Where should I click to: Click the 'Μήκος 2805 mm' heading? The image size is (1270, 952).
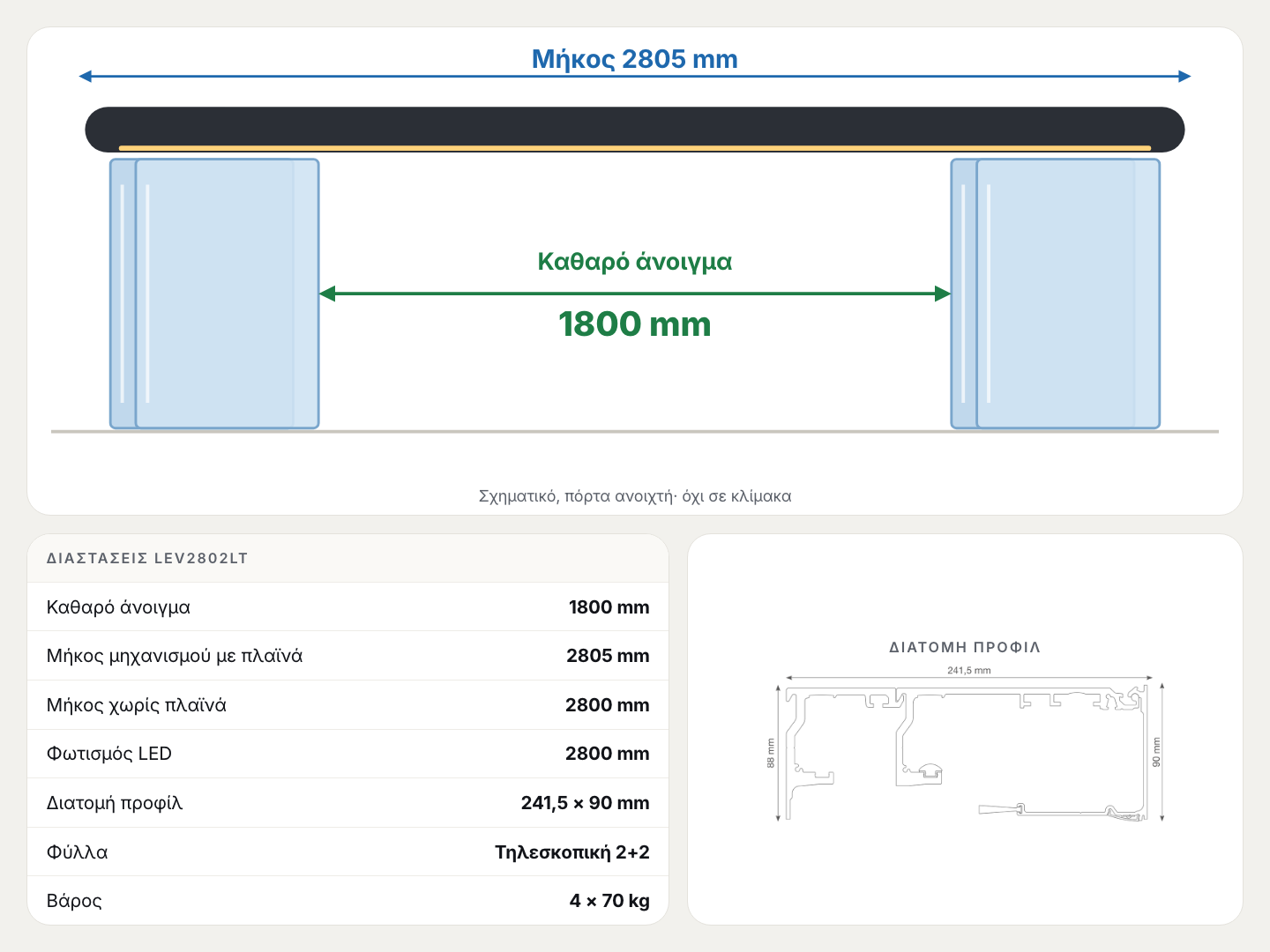[635, 59]
